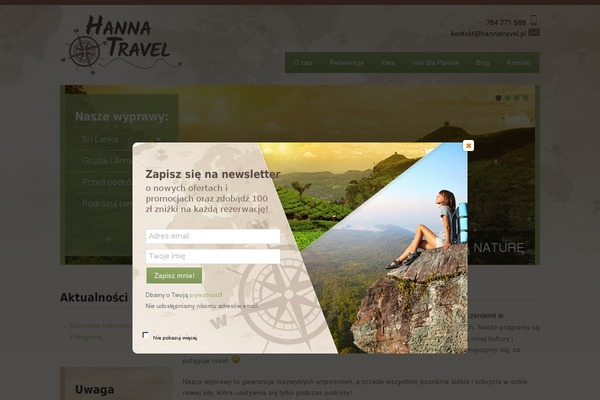600x400 pixels.
Task: Select the last slider pagination dot
Action: (x=526, y=98)
